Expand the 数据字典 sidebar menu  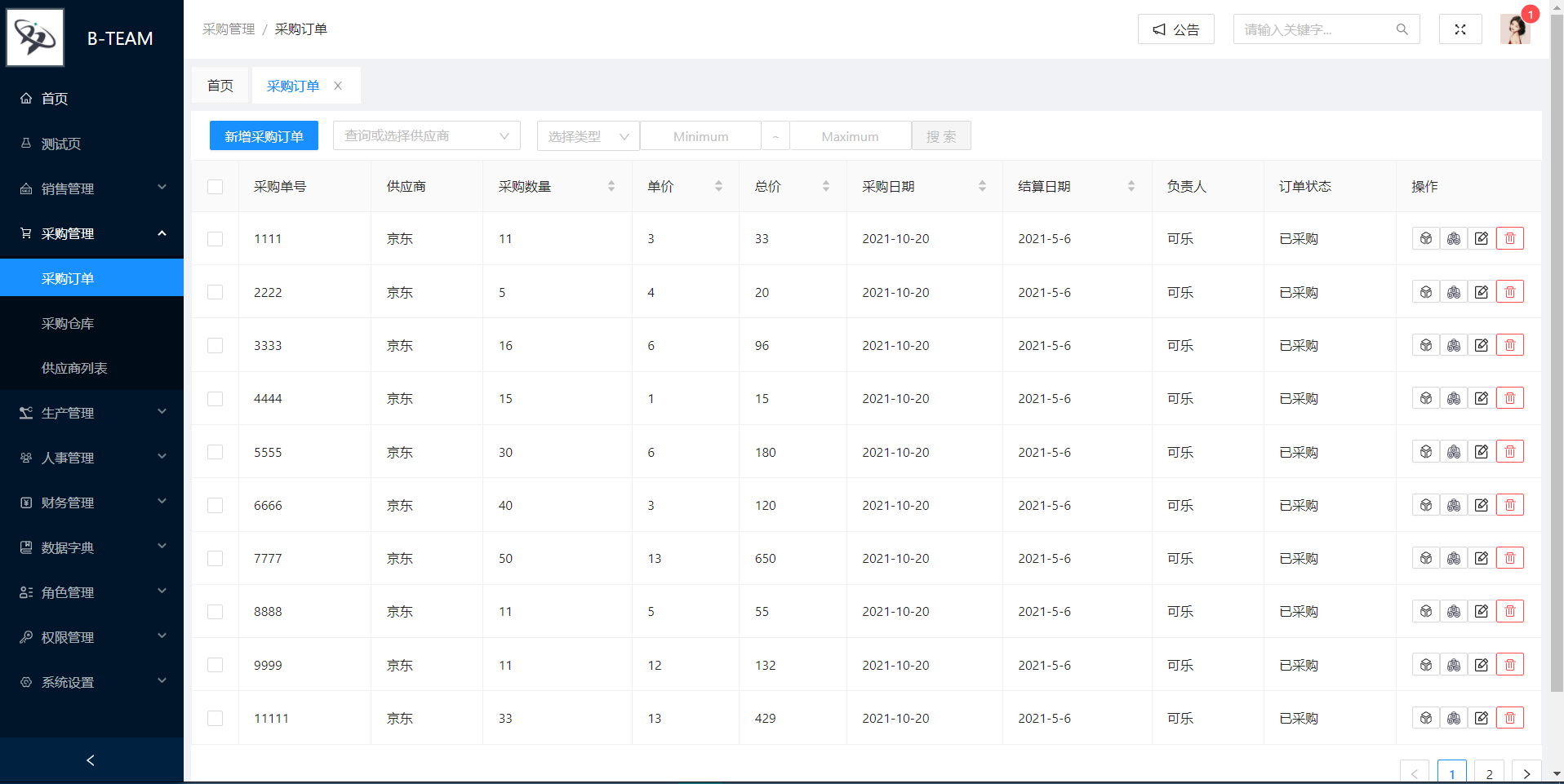click(91, 547)
